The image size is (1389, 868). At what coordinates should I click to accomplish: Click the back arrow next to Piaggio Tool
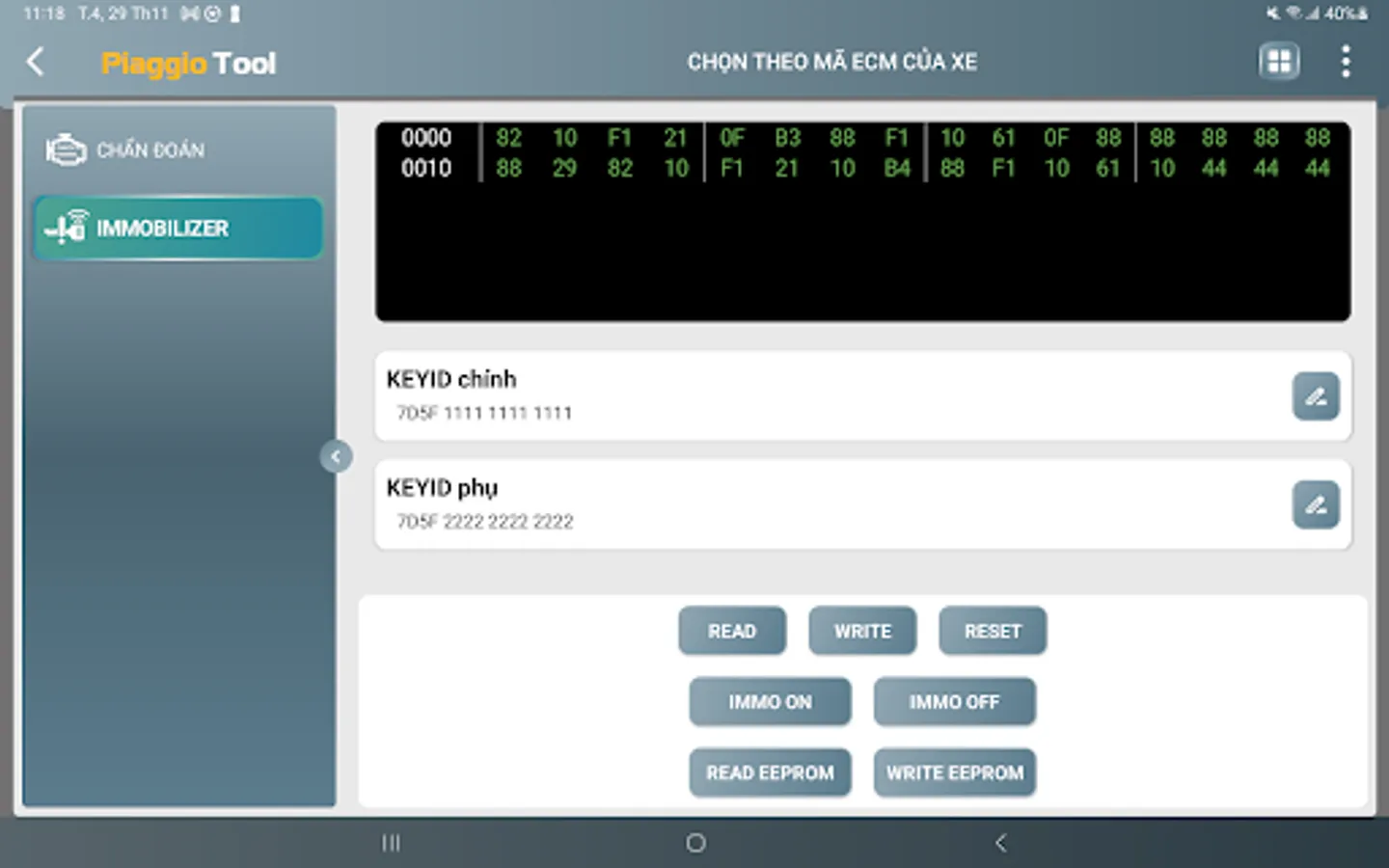point(35,61)
